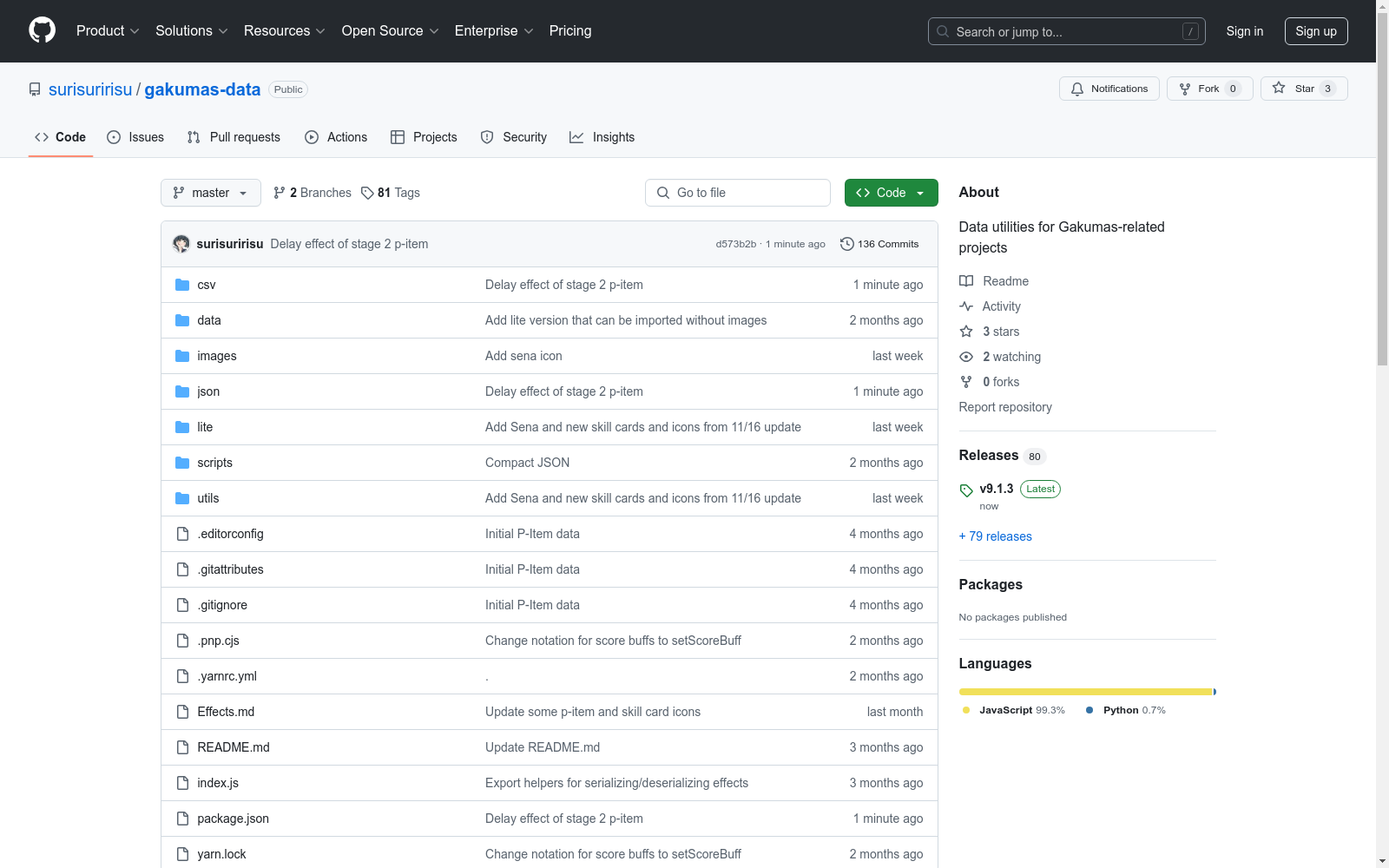Click the 'Add sena icon' commit message
The image size is (1389, 868).
point(523,356)
